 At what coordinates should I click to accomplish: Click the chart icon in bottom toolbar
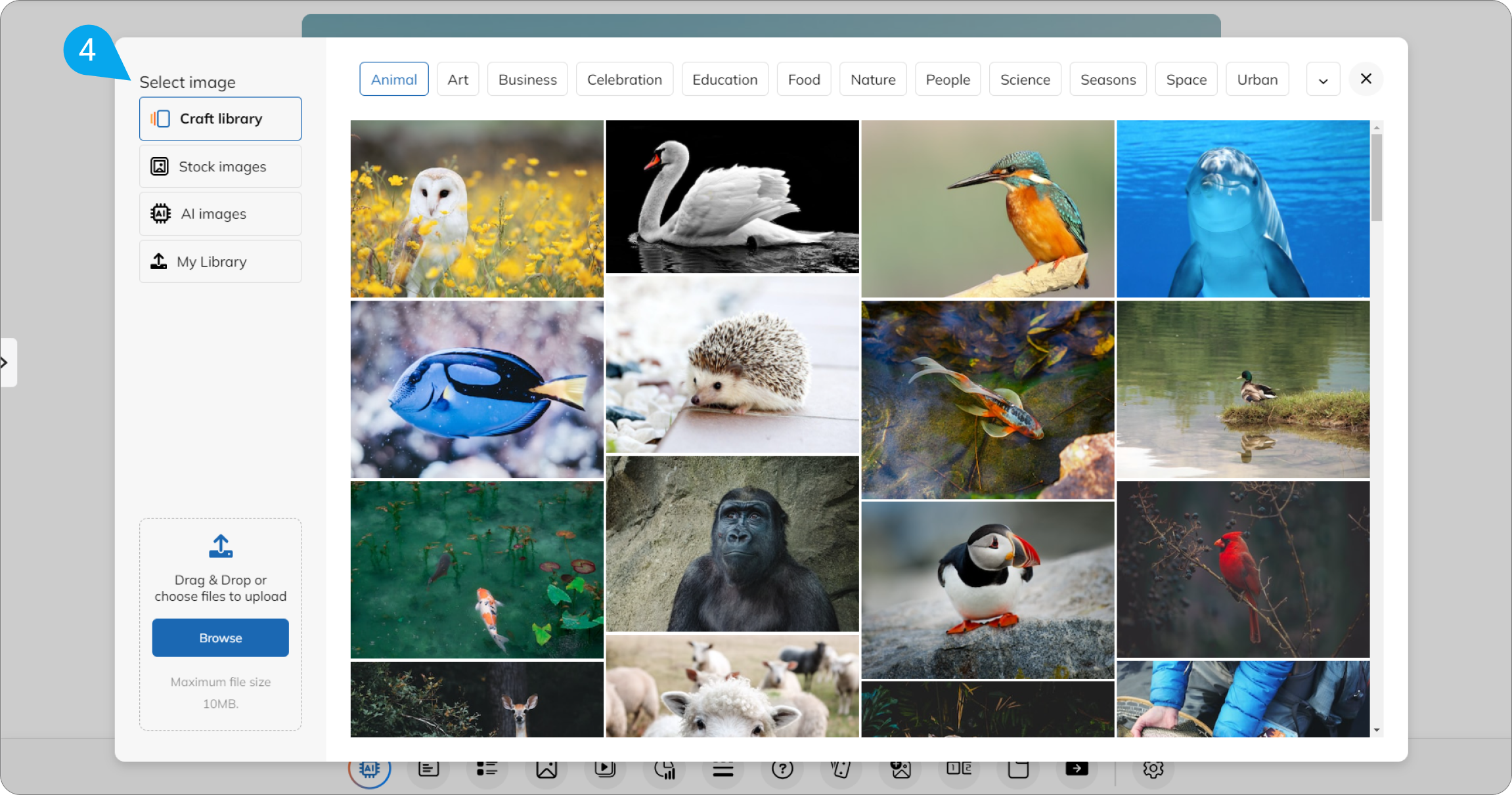tap(665, 769)
